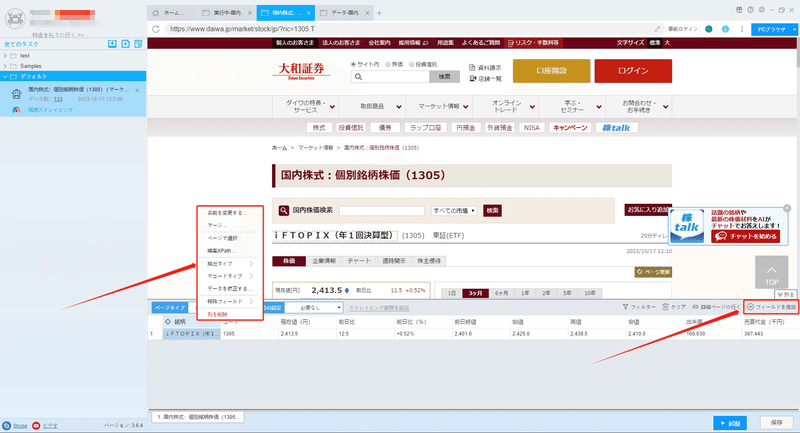Click the gold 口座開設 button

tap(551, 71)
